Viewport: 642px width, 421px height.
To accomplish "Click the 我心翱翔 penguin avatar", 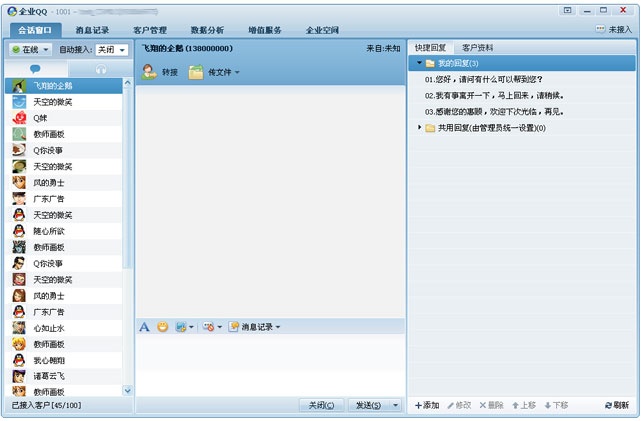I will [19, 360].
